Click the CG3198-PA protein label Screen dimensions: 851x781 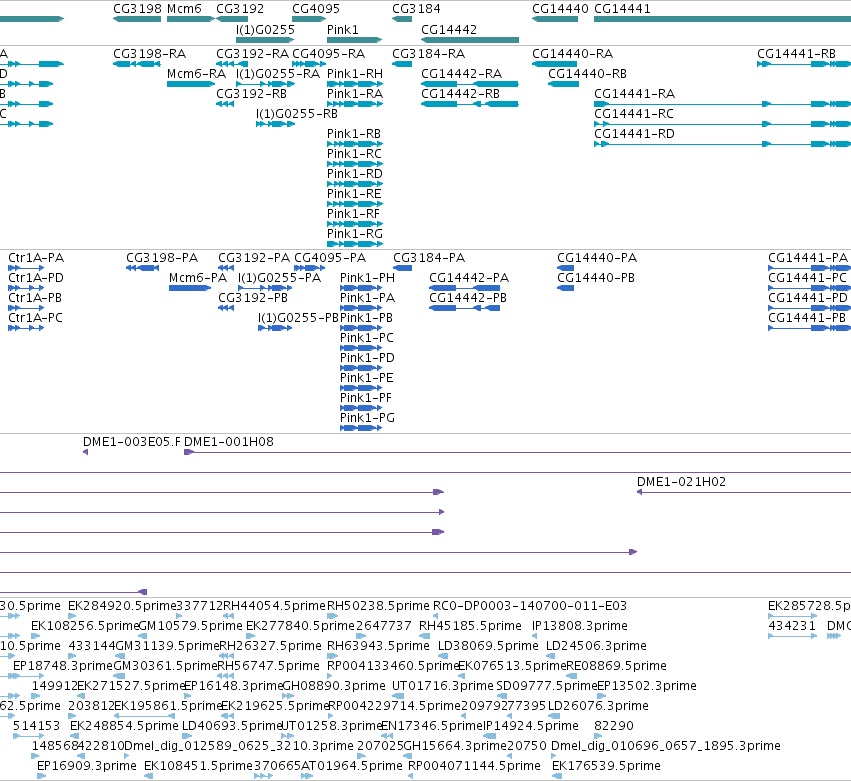point(162,257)
